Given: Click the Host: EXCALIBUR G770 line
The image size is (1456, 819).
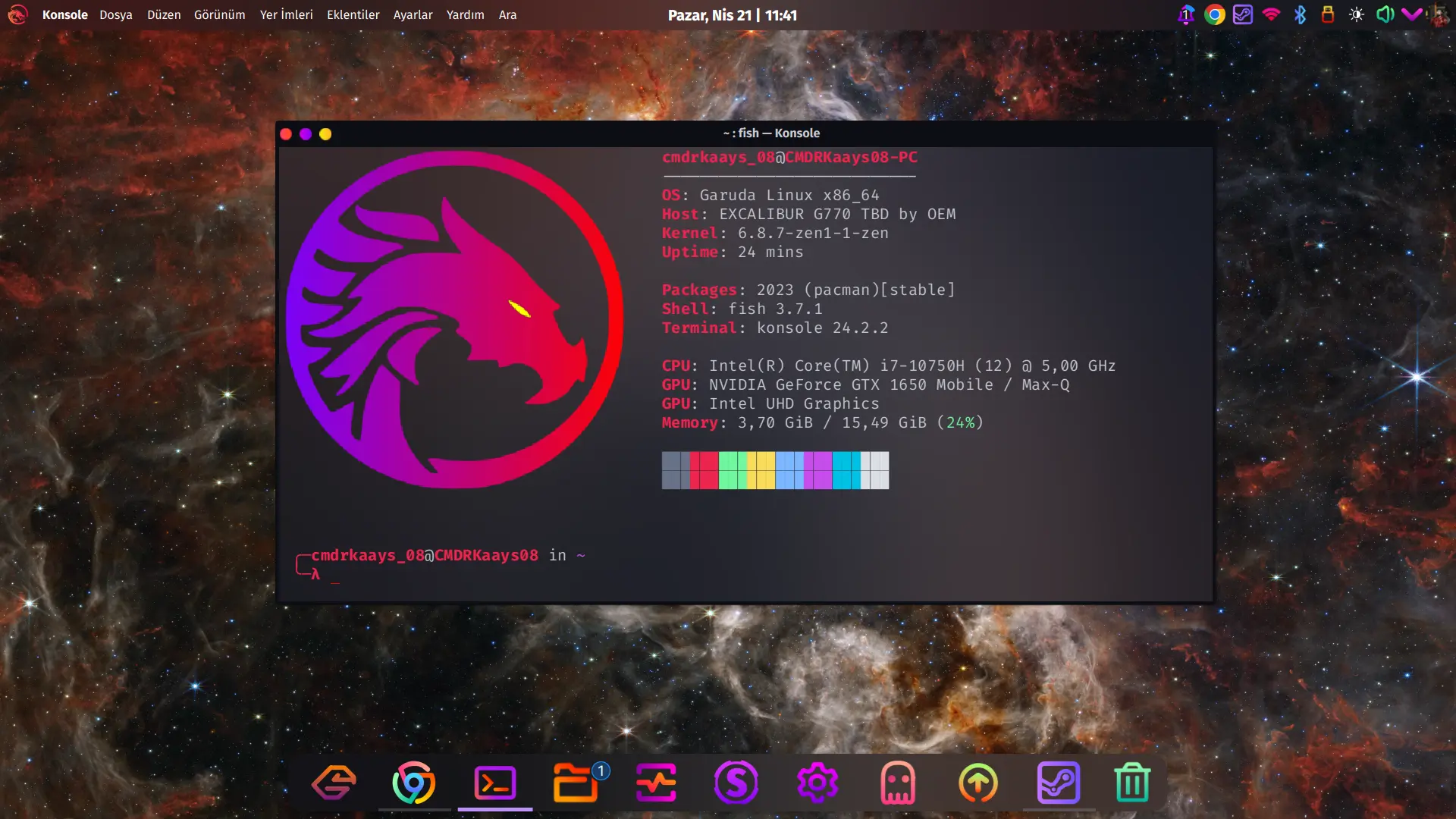Looking at the screenshot, I should 809,215.
